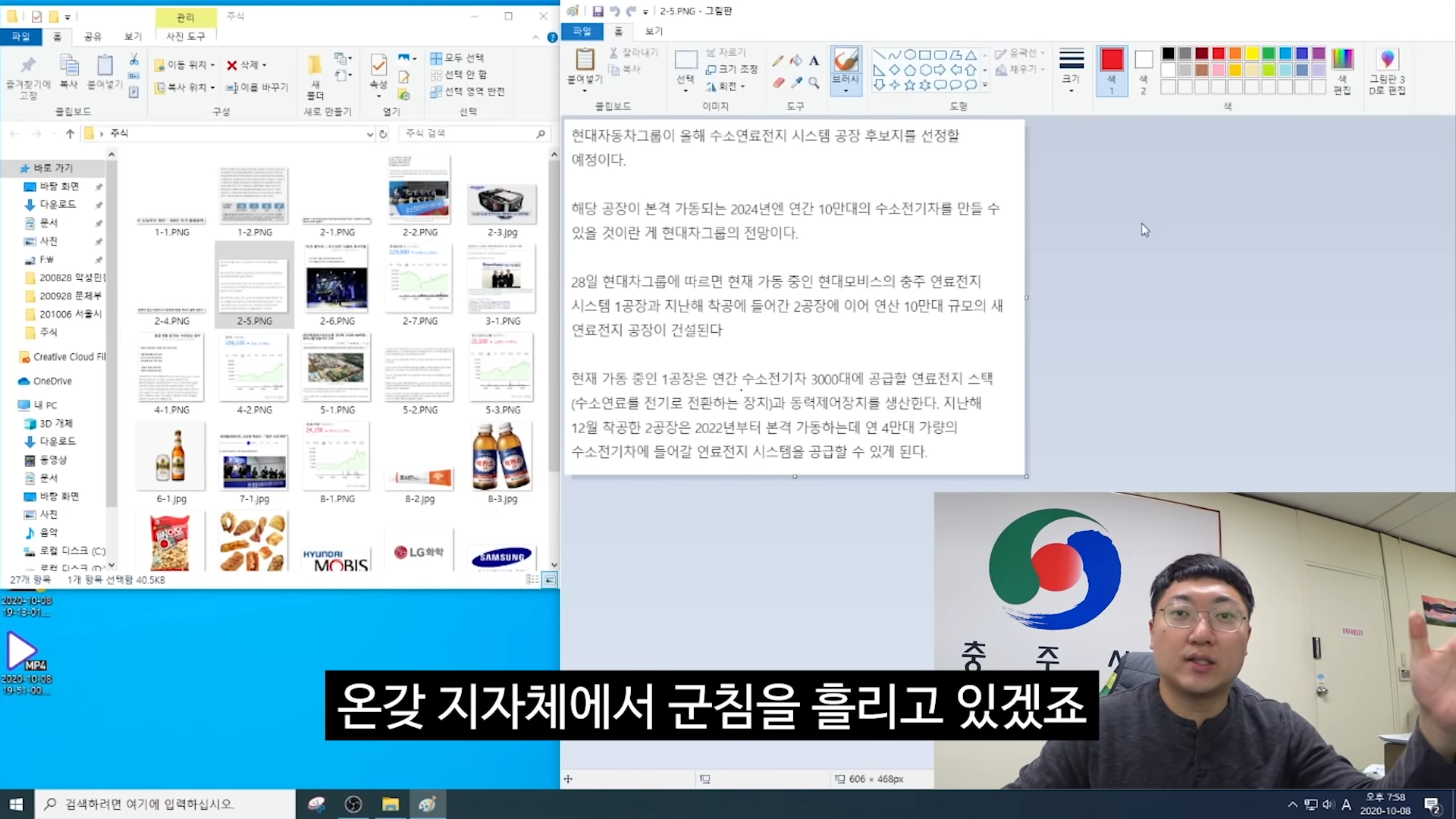1456x819 pixels.
Task: Open the Rotate (회전) dropdown in Paint
Action: 726,86
